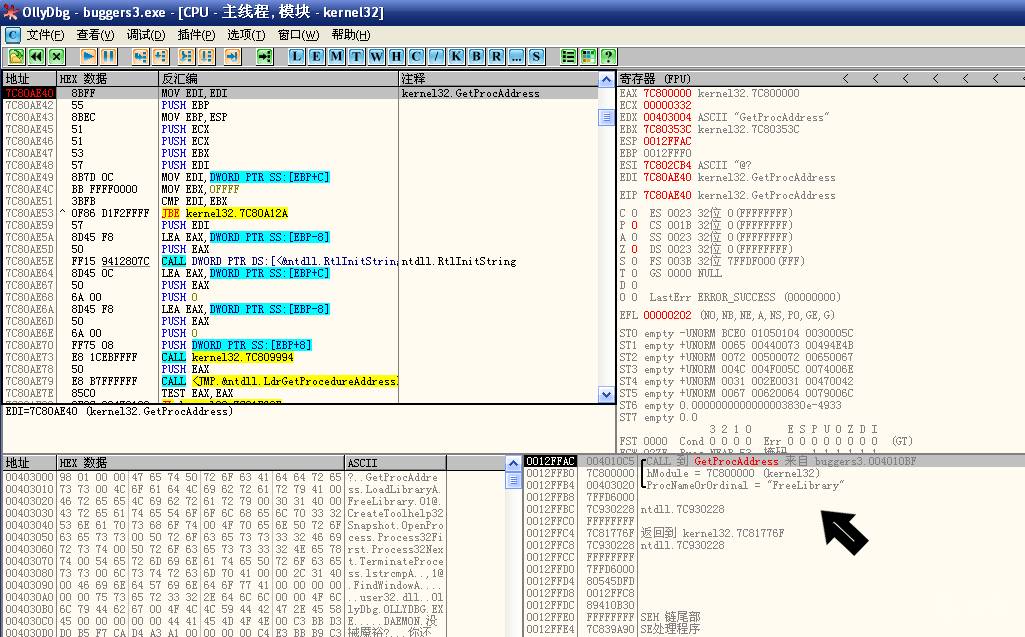This screenshot has width=1025, height=637.
Task: Select the MOV EDI,EDI line at 7C80AE40
Action: click(x=301, y=93)
